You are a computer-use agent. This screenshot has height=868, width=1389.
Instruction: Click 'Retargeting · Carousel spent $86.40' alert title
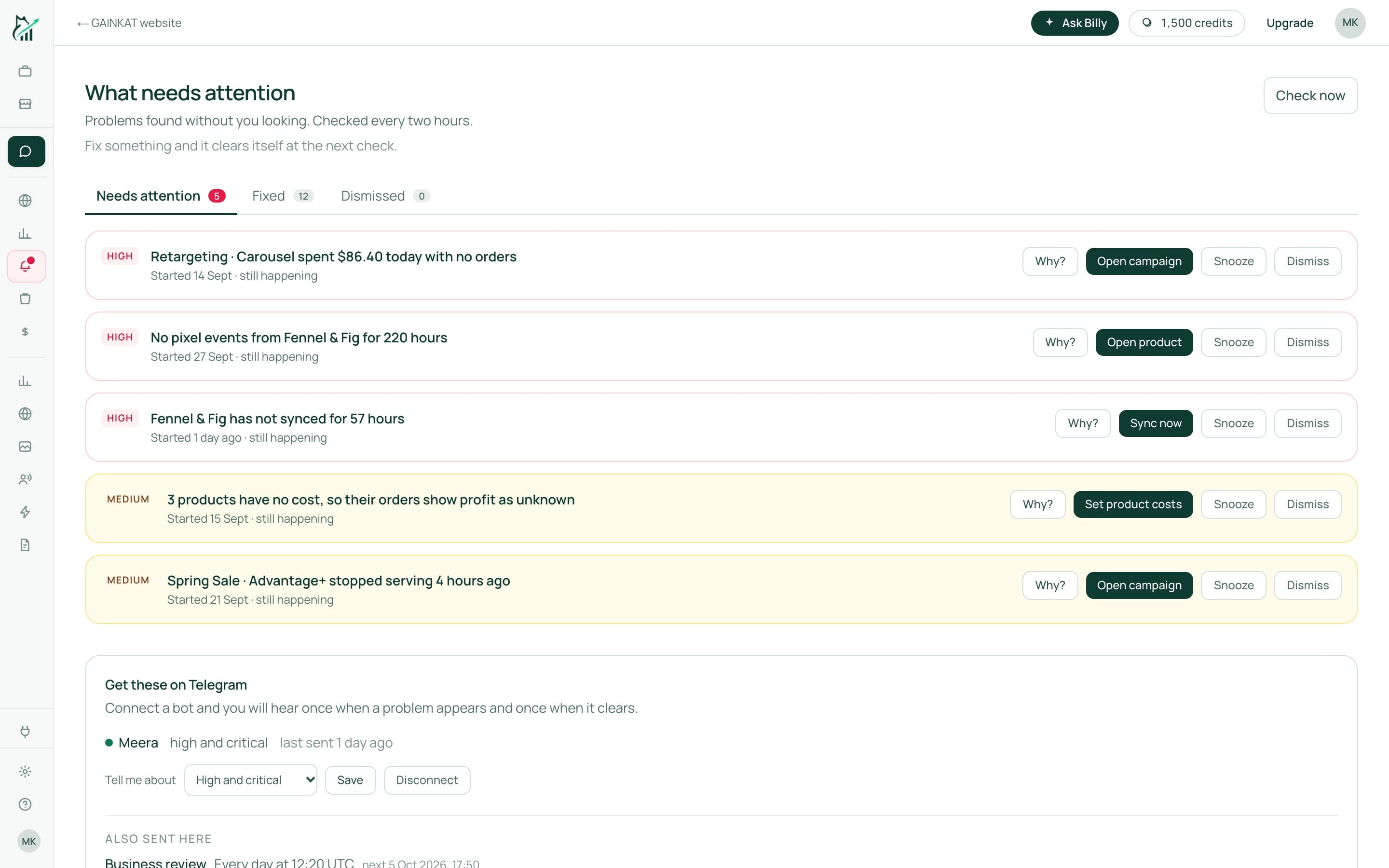tap(333, 257)
